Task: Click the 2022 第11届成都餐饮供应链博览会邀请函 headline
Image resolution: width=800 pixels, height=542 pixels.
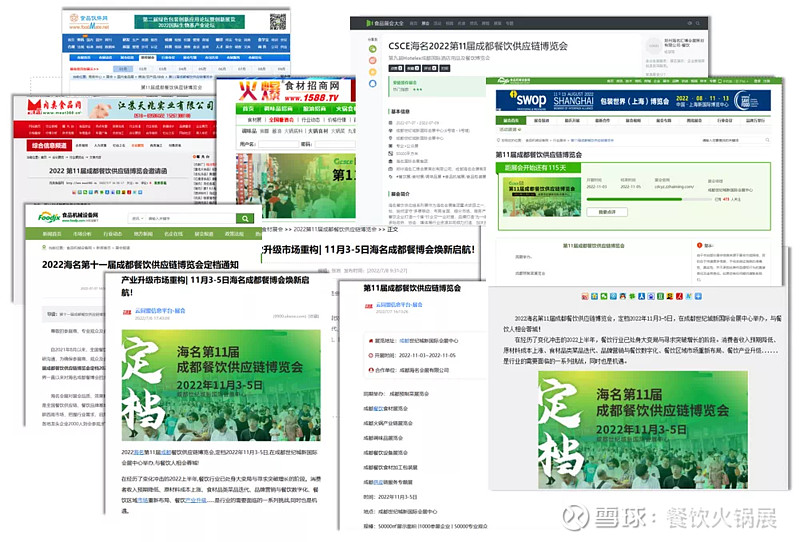Action: click(108, 171)
